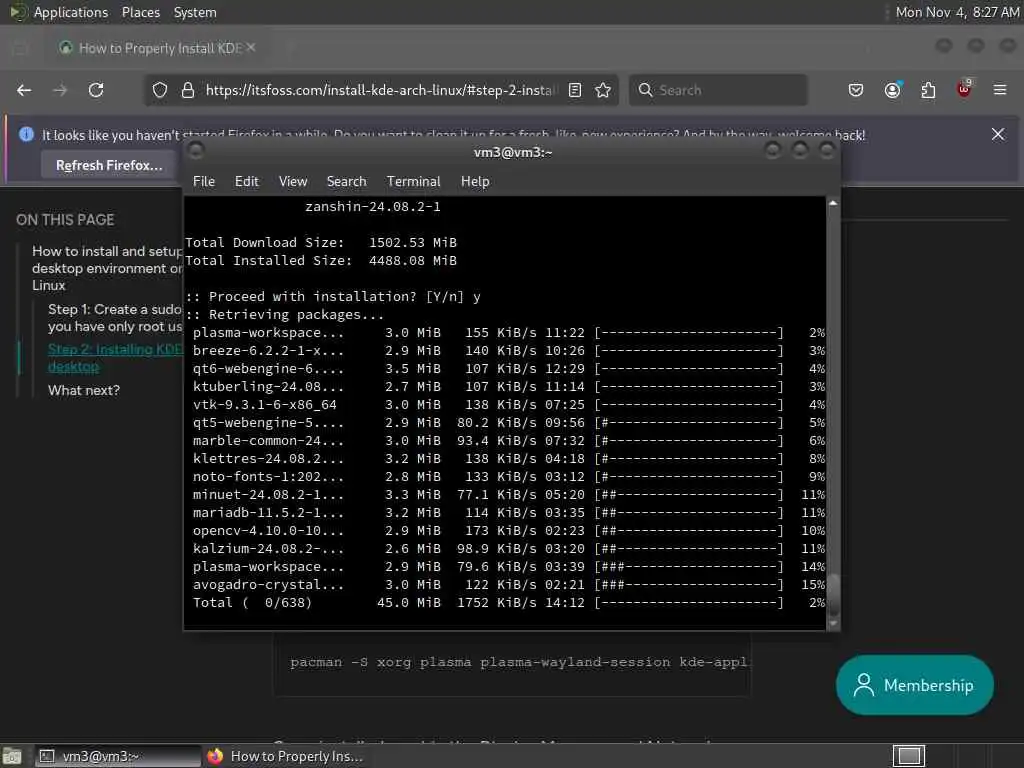This screenshot has height=768, width=1024.
Task: Click the 'noto-fonts-1:202...' download row
Action: click(508, 477)
